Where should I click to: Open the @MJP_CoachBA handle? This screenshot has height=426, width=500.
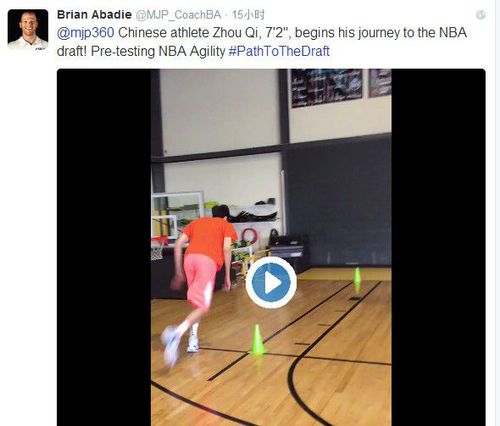178,15
